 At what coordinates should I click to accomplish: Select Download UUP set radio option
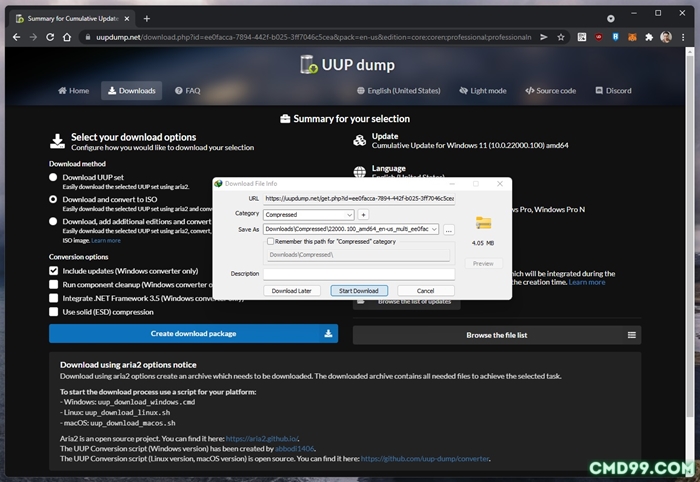click(x=53, y=177)
